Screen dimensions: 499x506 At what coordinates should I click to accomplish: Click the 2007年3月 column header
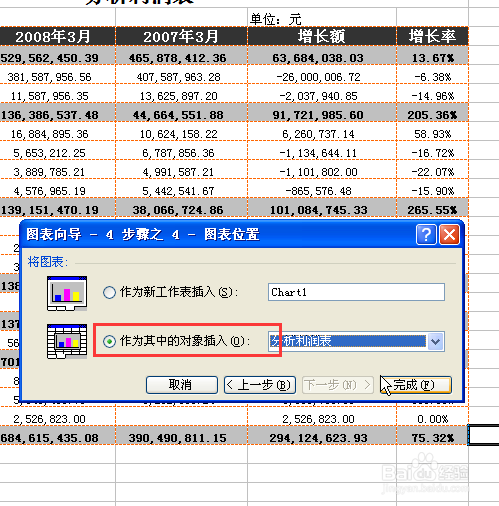[x=181, y=36]
